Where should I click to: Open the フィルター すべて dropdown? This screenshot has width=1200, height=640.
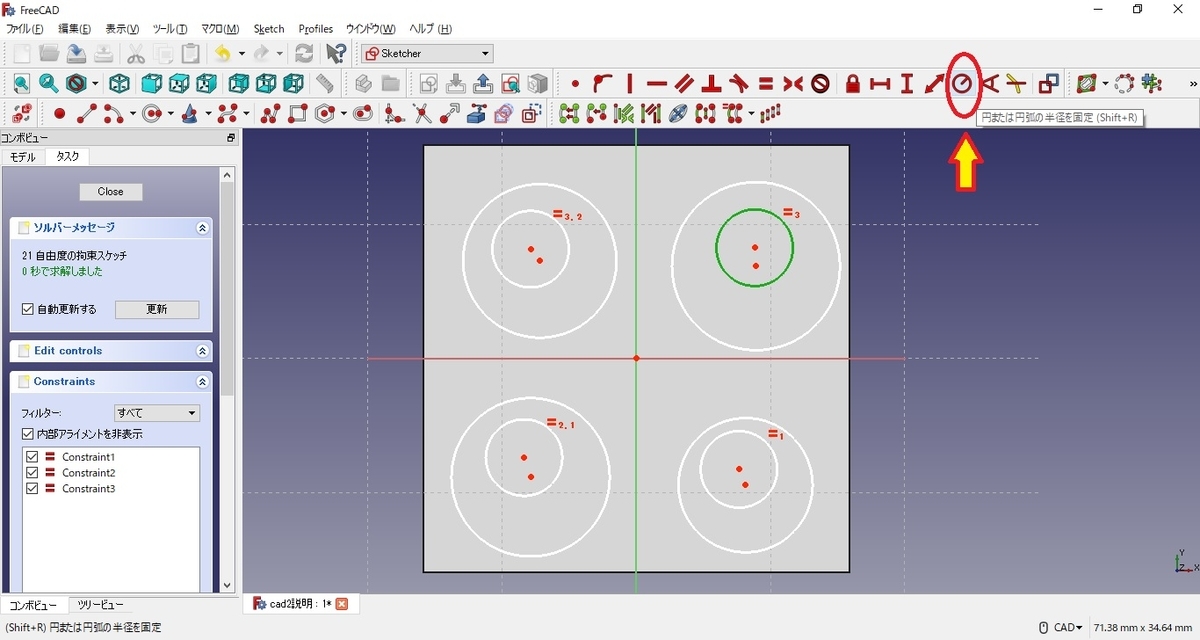coord(157,413)
